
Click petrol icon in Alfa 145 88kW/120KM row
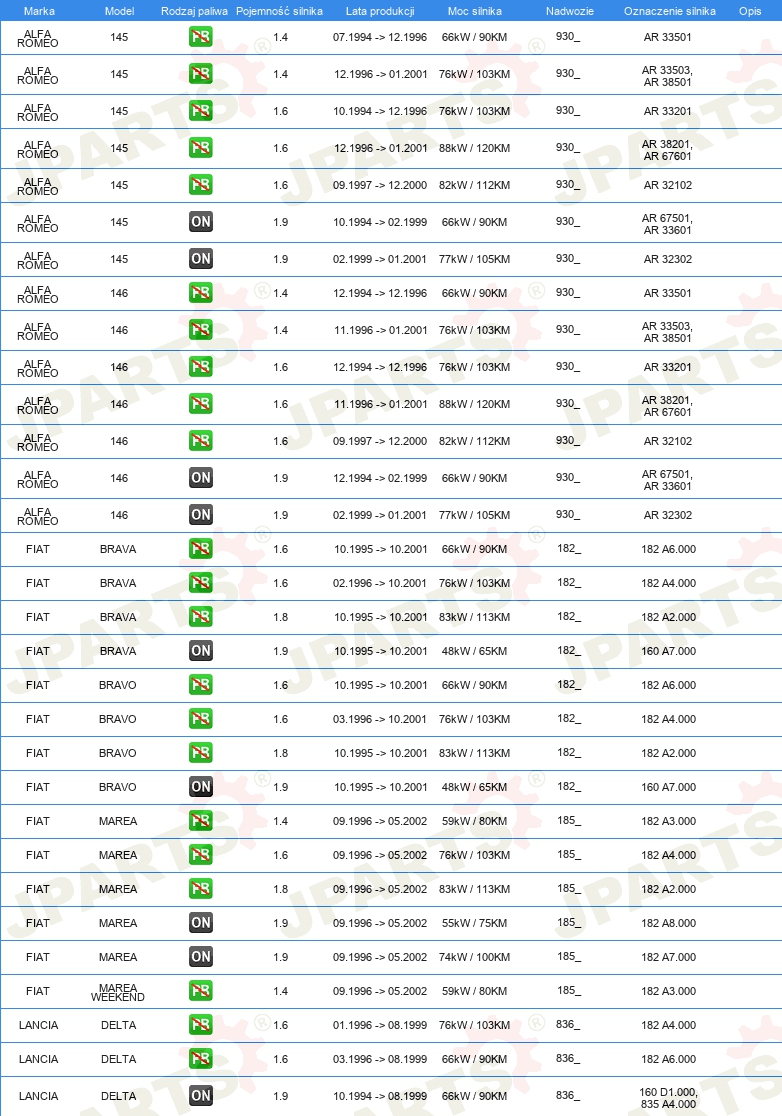[x=201, y=148]
